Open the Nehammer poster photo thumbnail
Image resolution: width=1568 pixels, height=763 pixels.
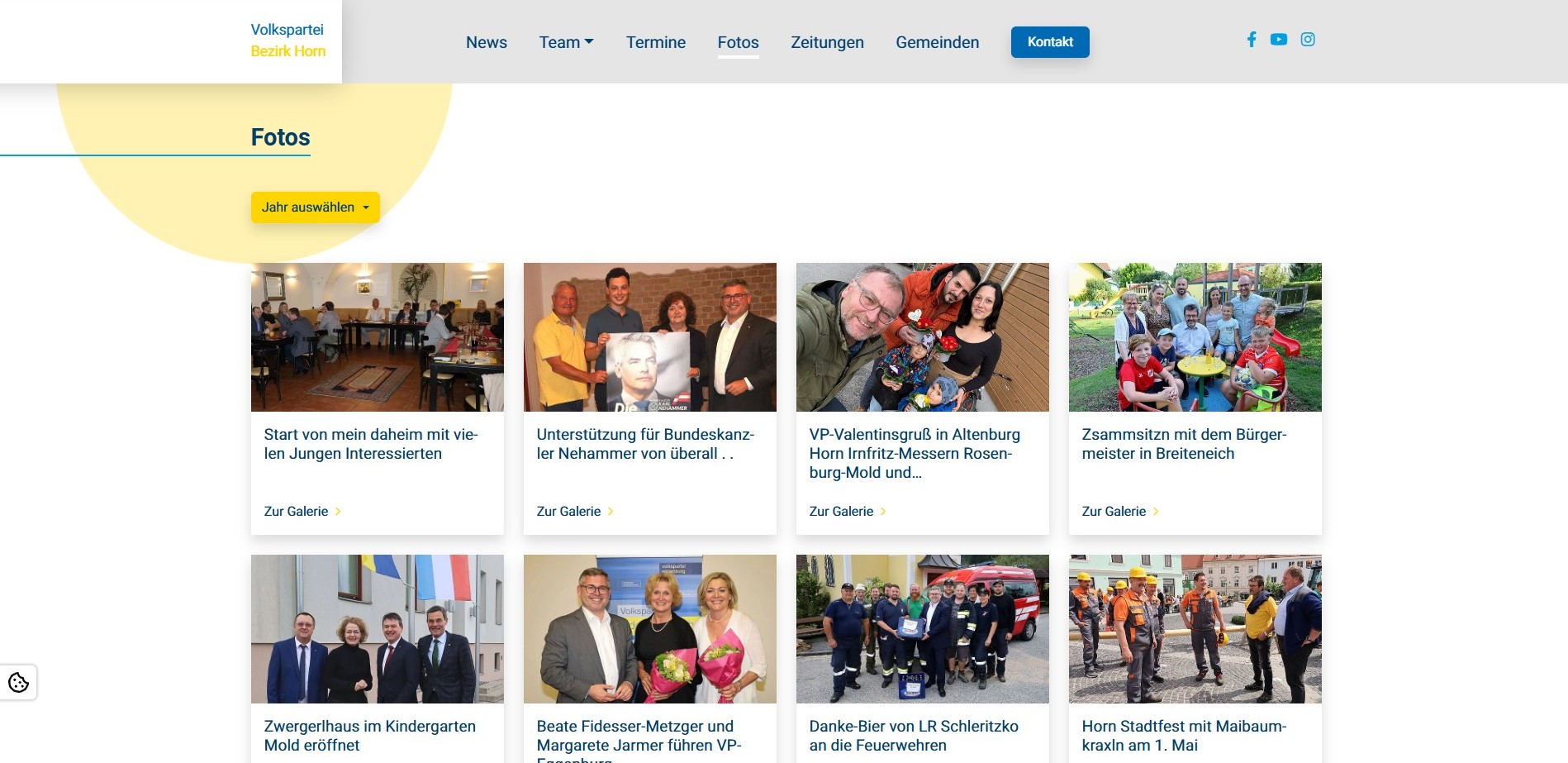click(650, 337)
